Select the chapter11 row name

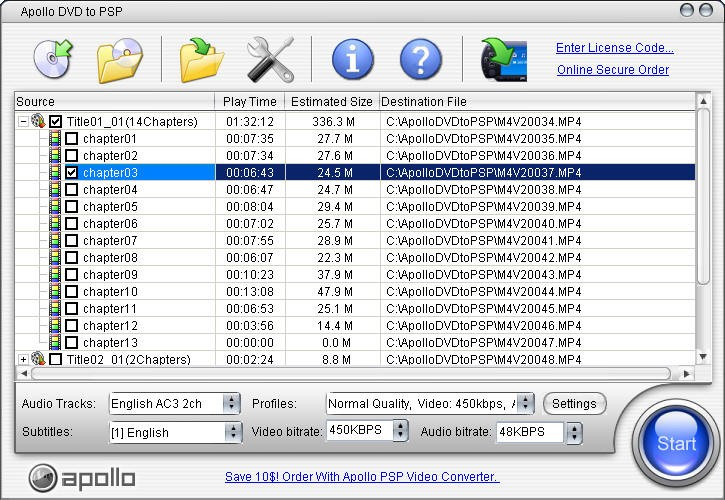[110, 309]
